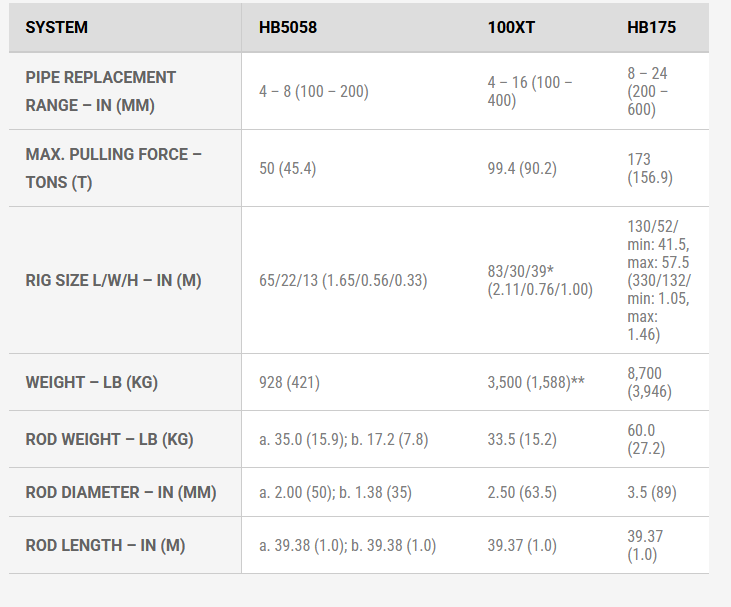Screen dimensions: 731x607
Task: Select the HB5058 column header
Action: (288, 27)
